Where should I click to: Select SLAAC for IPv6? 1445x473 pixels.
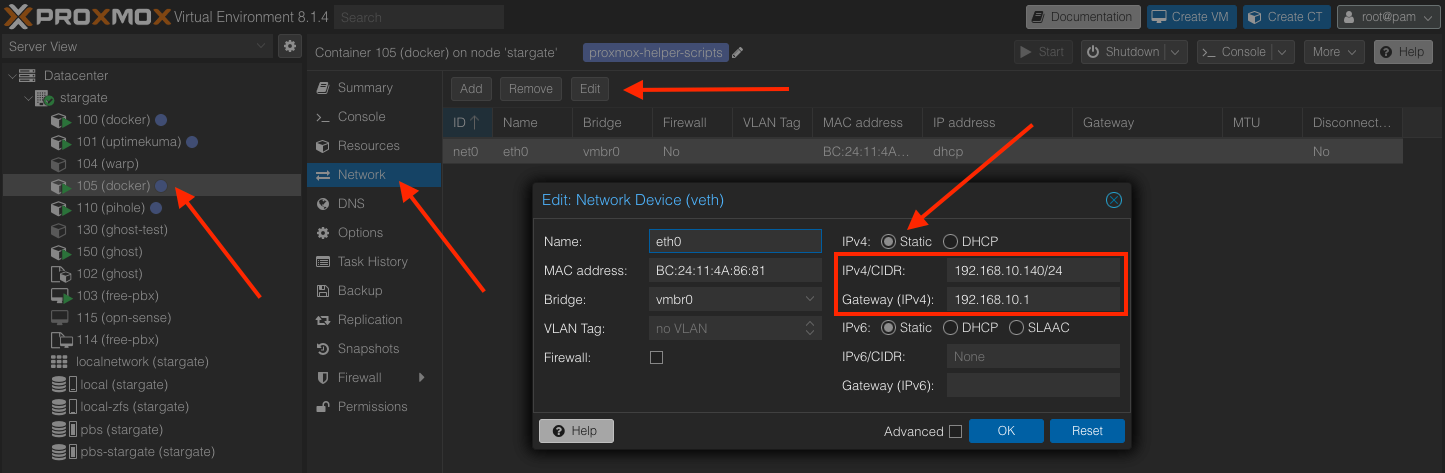pos(1017,328)
